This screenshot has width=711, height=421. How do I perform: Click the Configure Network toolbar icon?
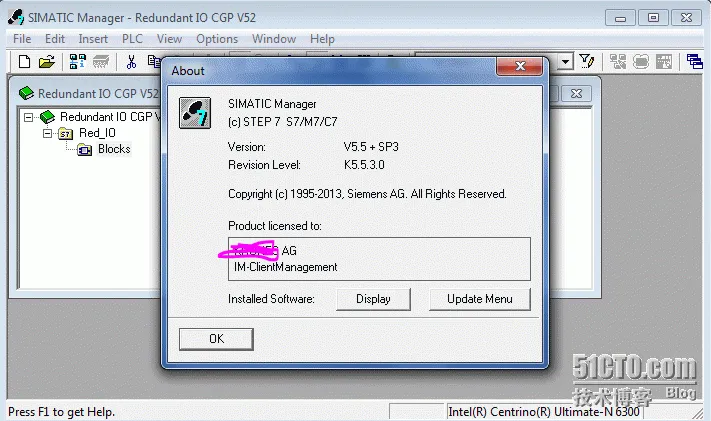click(618, 61)
